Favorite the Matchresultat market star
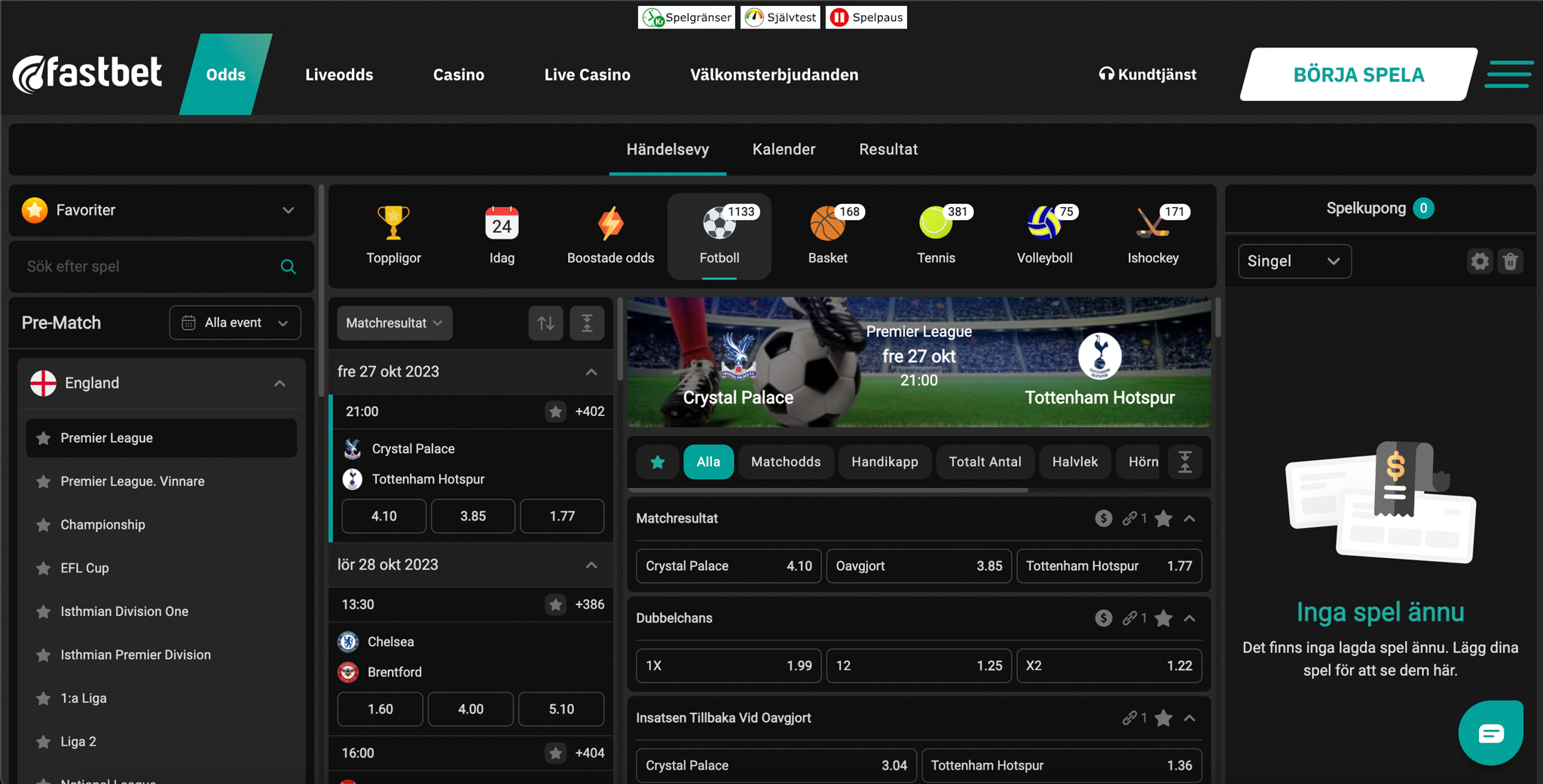 click(1163, 518)
